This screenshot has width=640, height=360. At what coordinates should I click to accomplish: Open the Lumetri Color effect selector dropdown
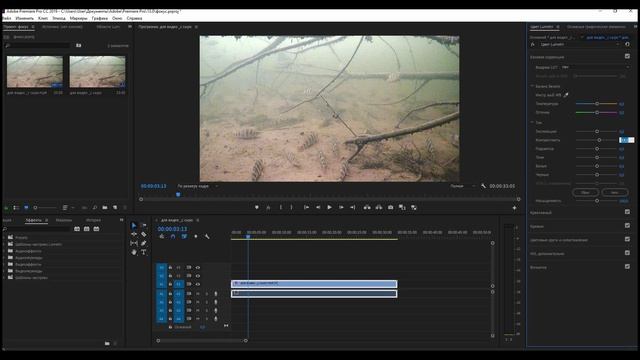[579, 44]
